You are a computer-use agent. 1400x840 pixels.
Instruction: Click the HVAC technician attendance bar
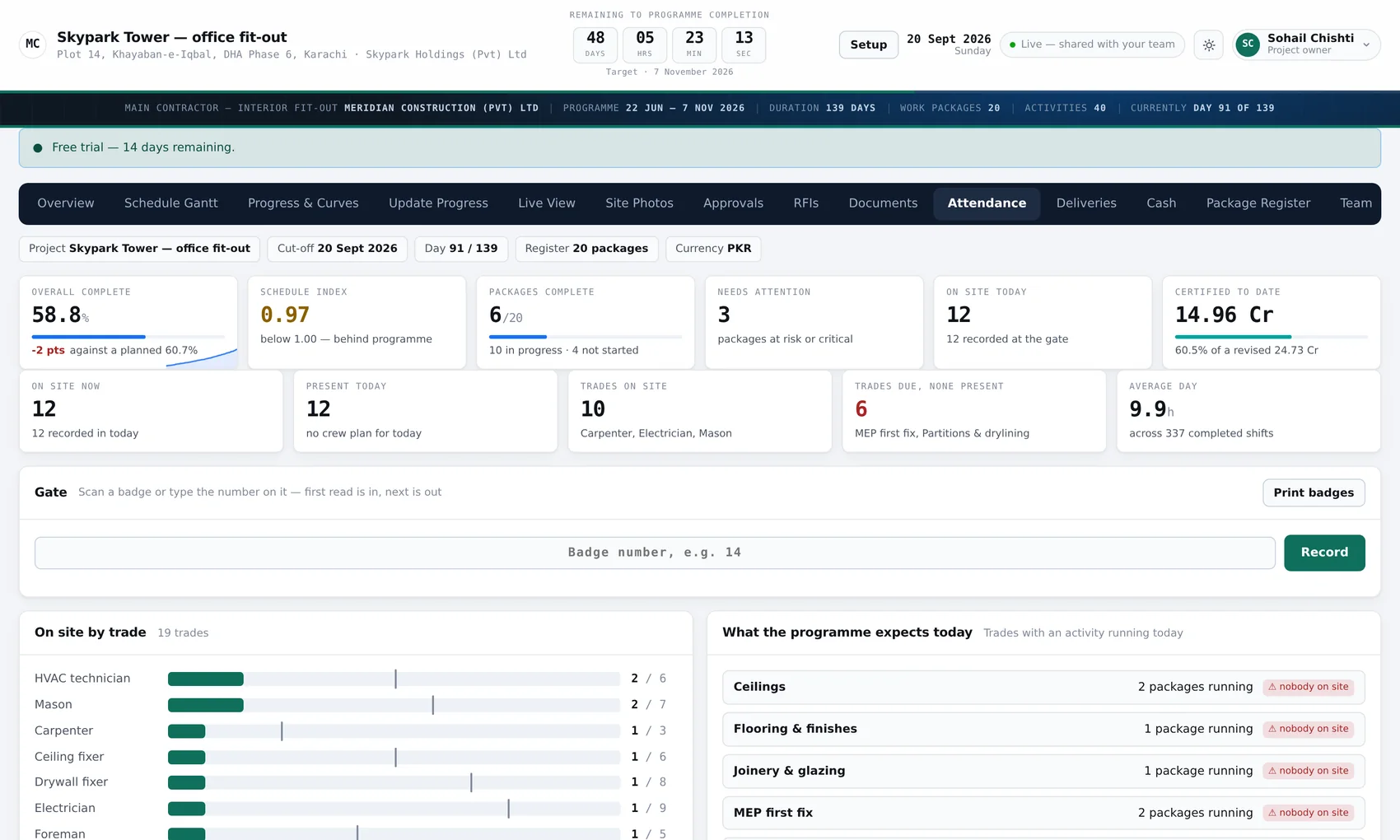[x=394, y=679]
